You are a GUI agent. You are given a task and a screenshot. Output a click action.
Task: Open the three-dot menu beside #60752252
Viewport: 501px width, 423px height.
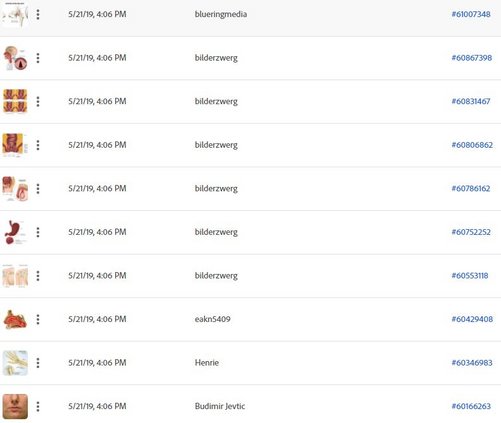(38, 232)
